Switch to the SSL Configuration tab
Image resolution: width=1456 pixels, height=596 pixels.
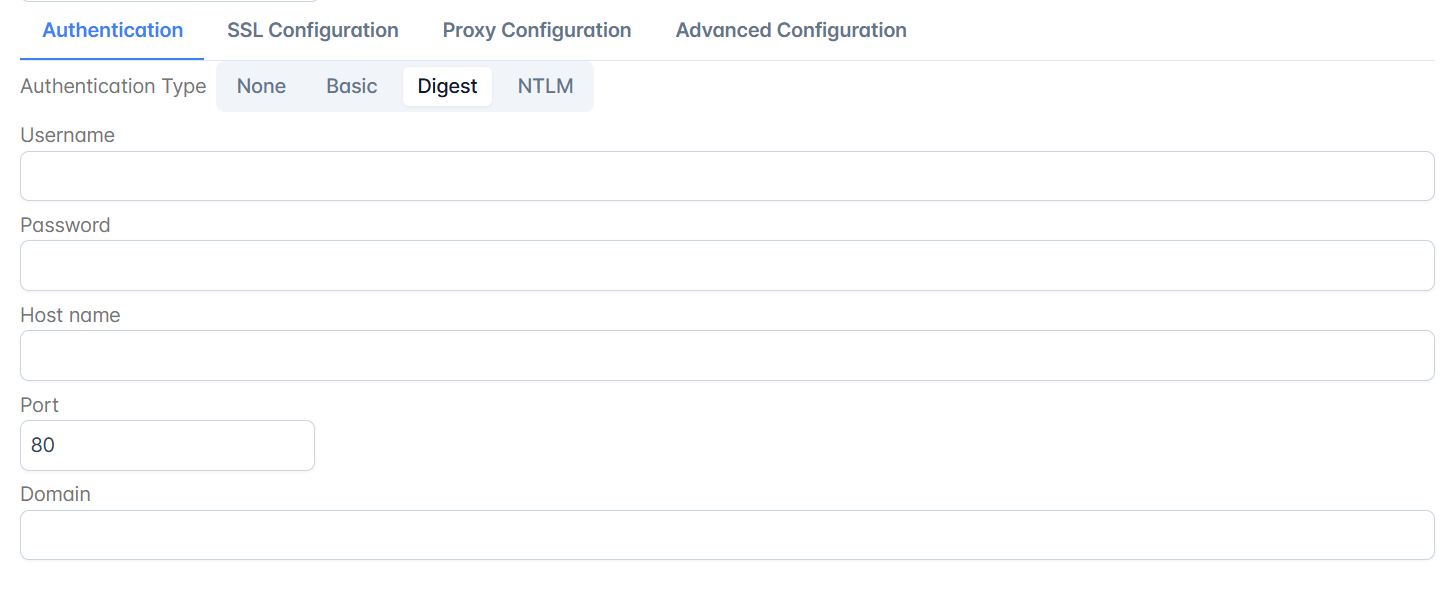pyautogui.click(x=312, y=30)
